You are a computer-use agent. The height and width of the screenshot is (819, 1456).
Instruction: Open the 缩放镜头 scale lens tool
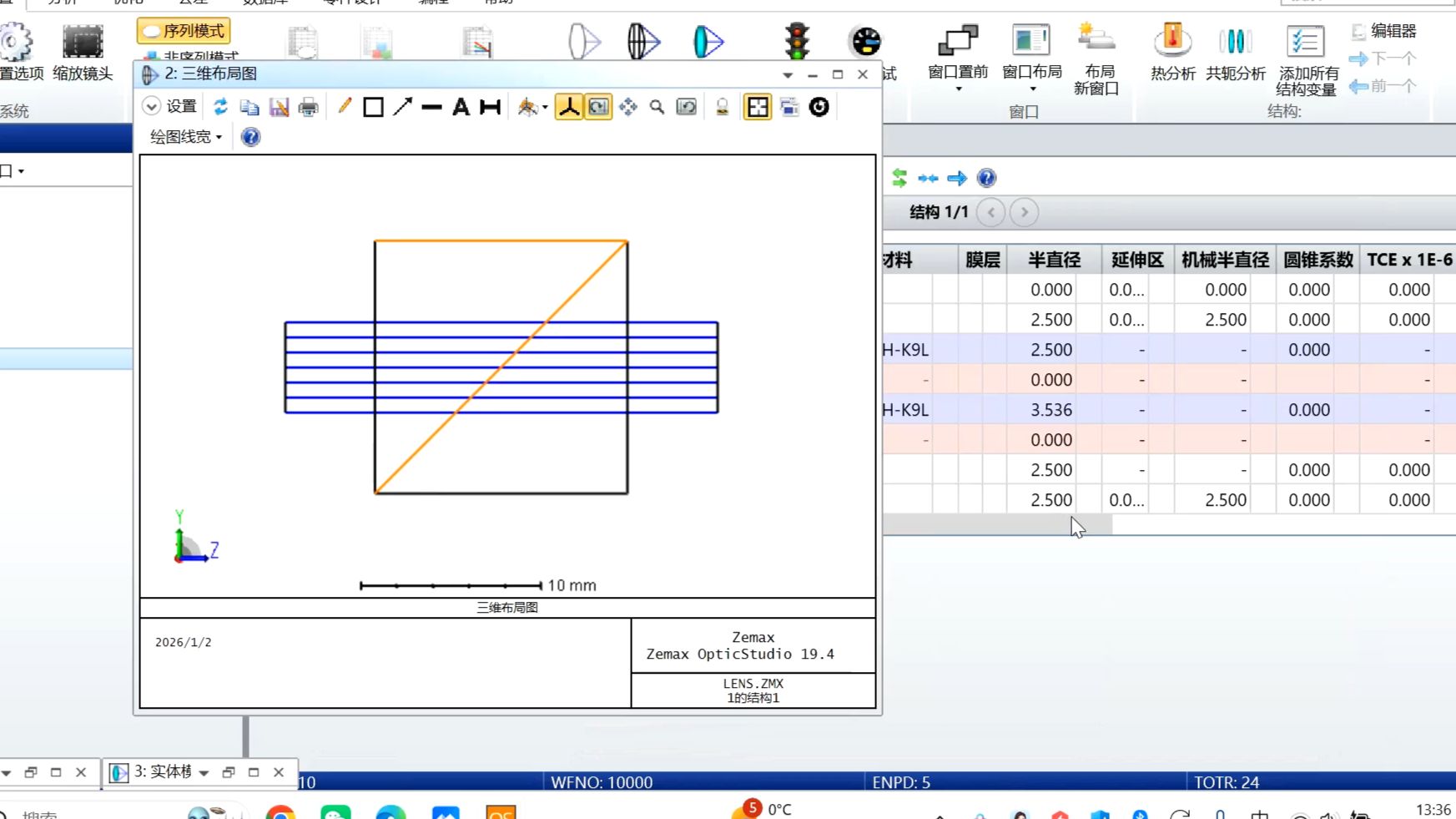click(x=83, y=53)
